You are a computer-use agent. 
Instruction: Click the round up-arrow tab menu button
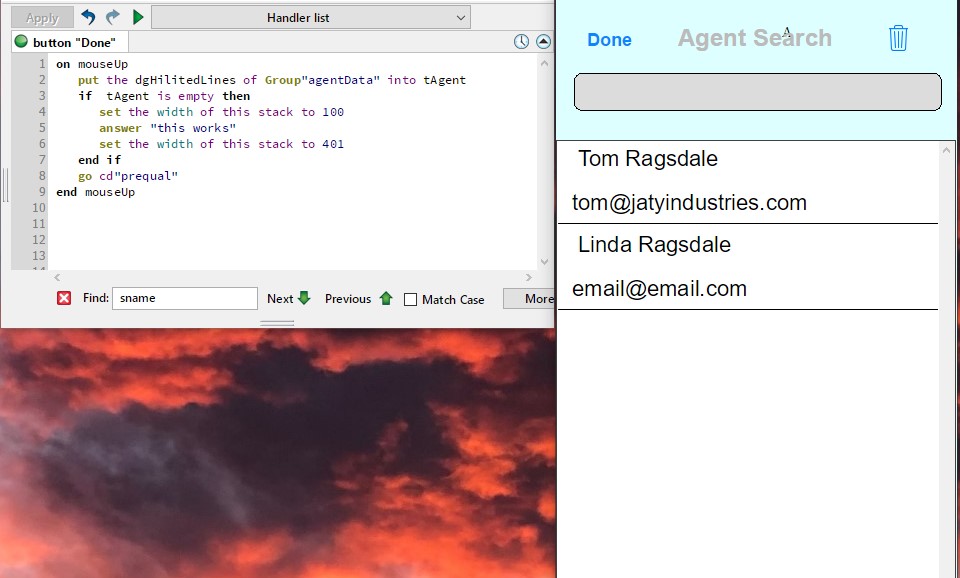543,42
